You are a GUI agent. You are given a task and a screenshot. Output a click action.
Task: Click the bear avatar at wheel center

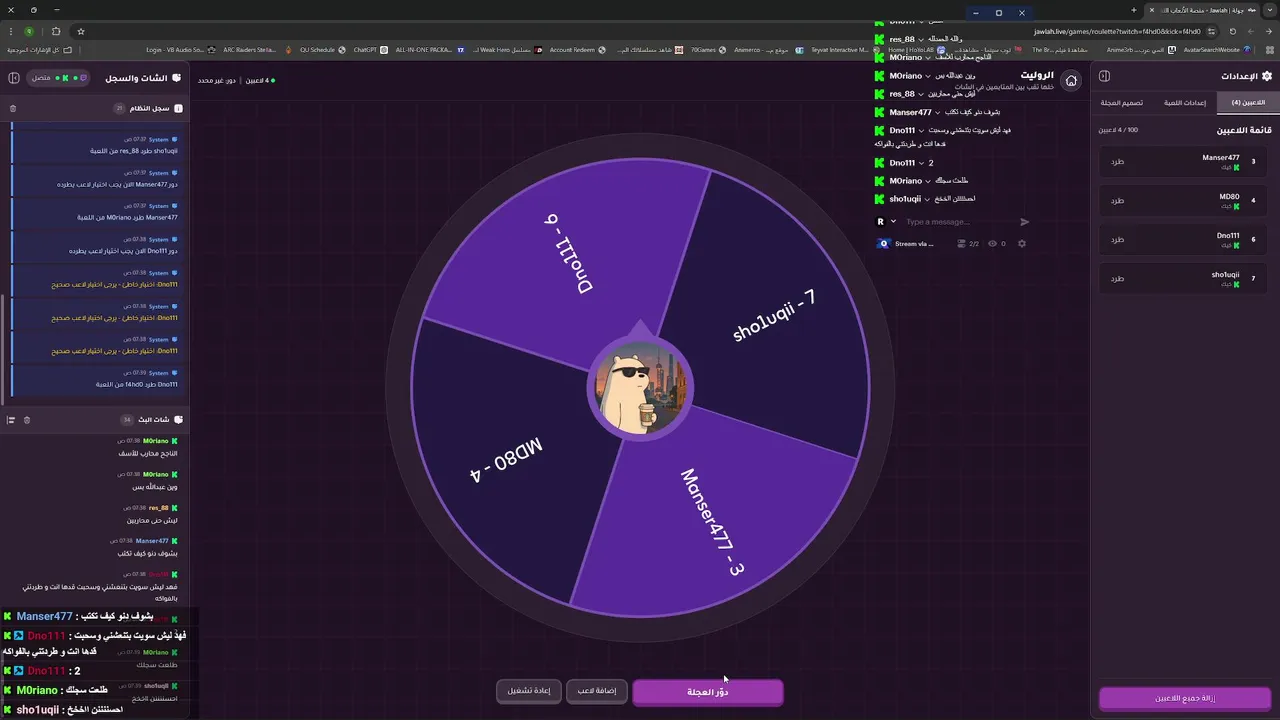point(640,389)
